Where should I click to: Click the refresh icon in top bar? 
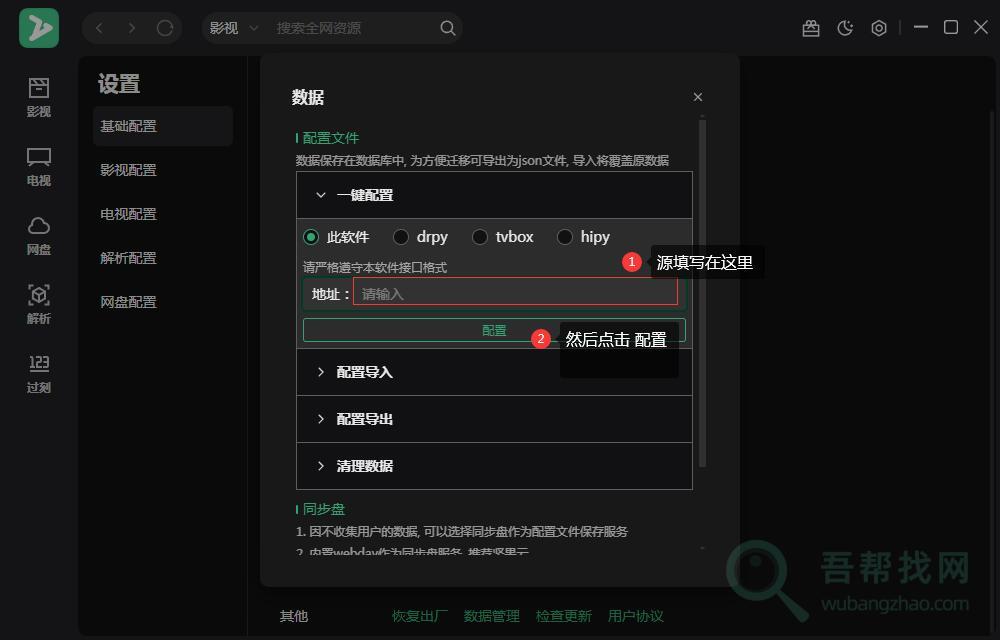(165, 28)
